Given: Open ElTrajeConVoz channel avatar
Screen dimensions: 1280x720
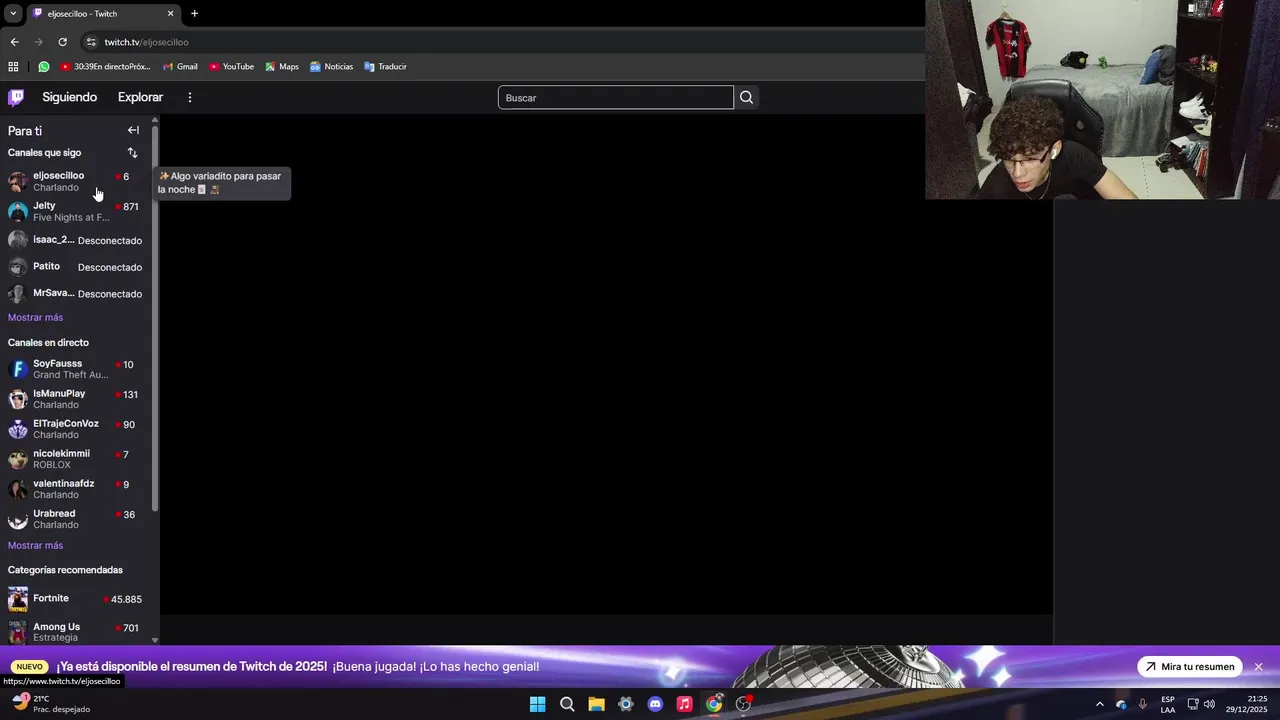Looking at the screenshot, I should coord(17,429).
